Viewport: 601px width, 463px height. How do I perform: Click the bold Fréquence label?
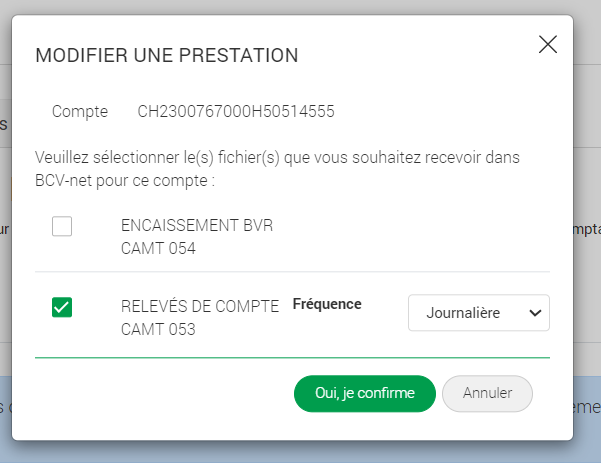(x=327, y=304)
